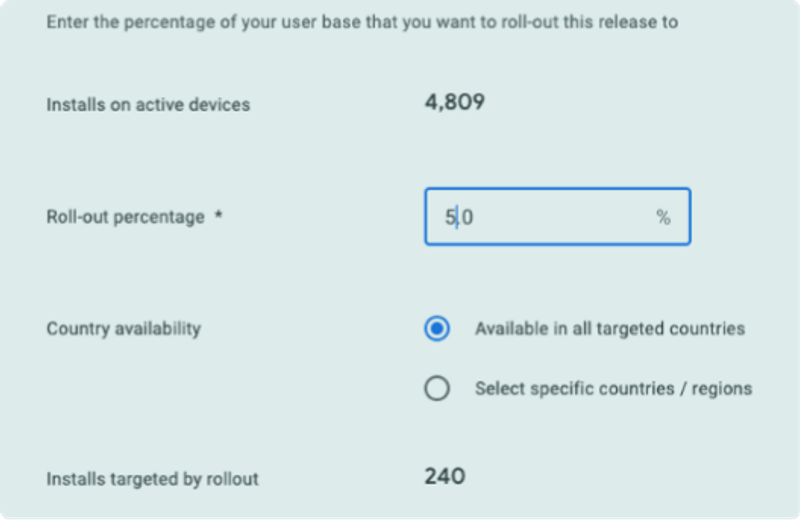Click empty space inside the percentage field
The height and width of the screenshot is (520, 800).
pos(561,217)
